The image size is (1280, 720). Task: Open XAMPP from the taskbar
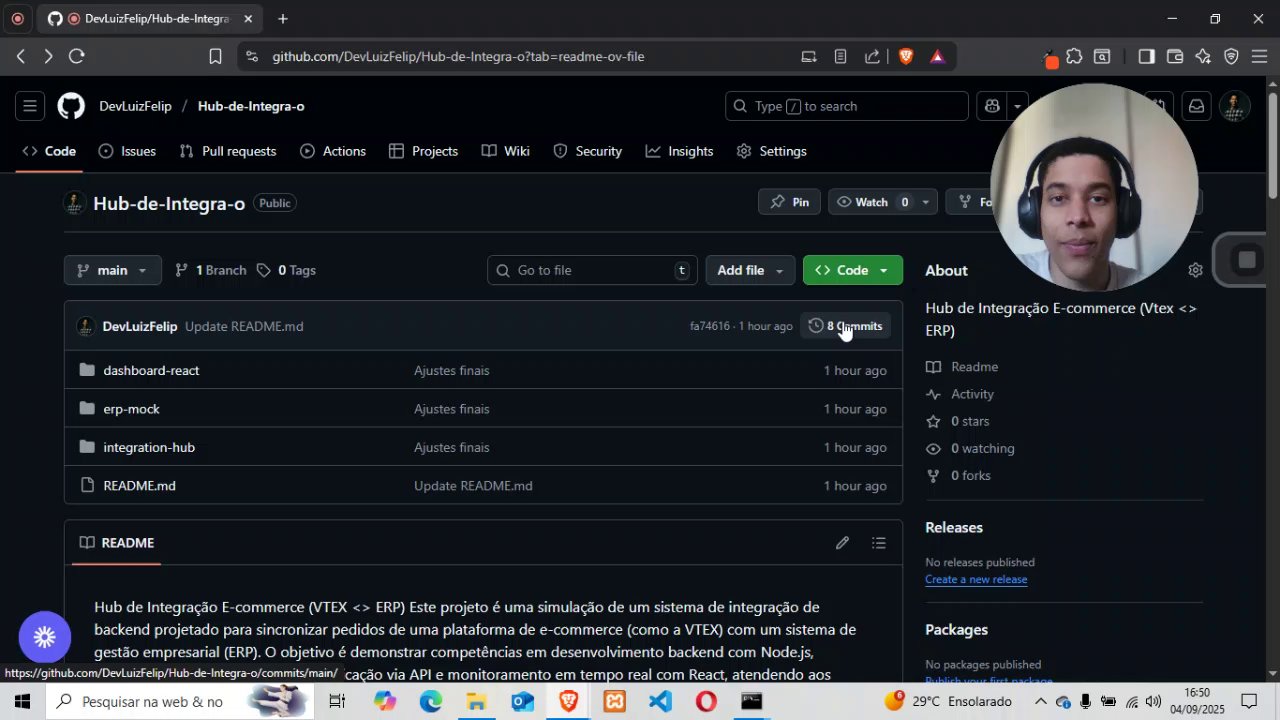tap(614, 702)
